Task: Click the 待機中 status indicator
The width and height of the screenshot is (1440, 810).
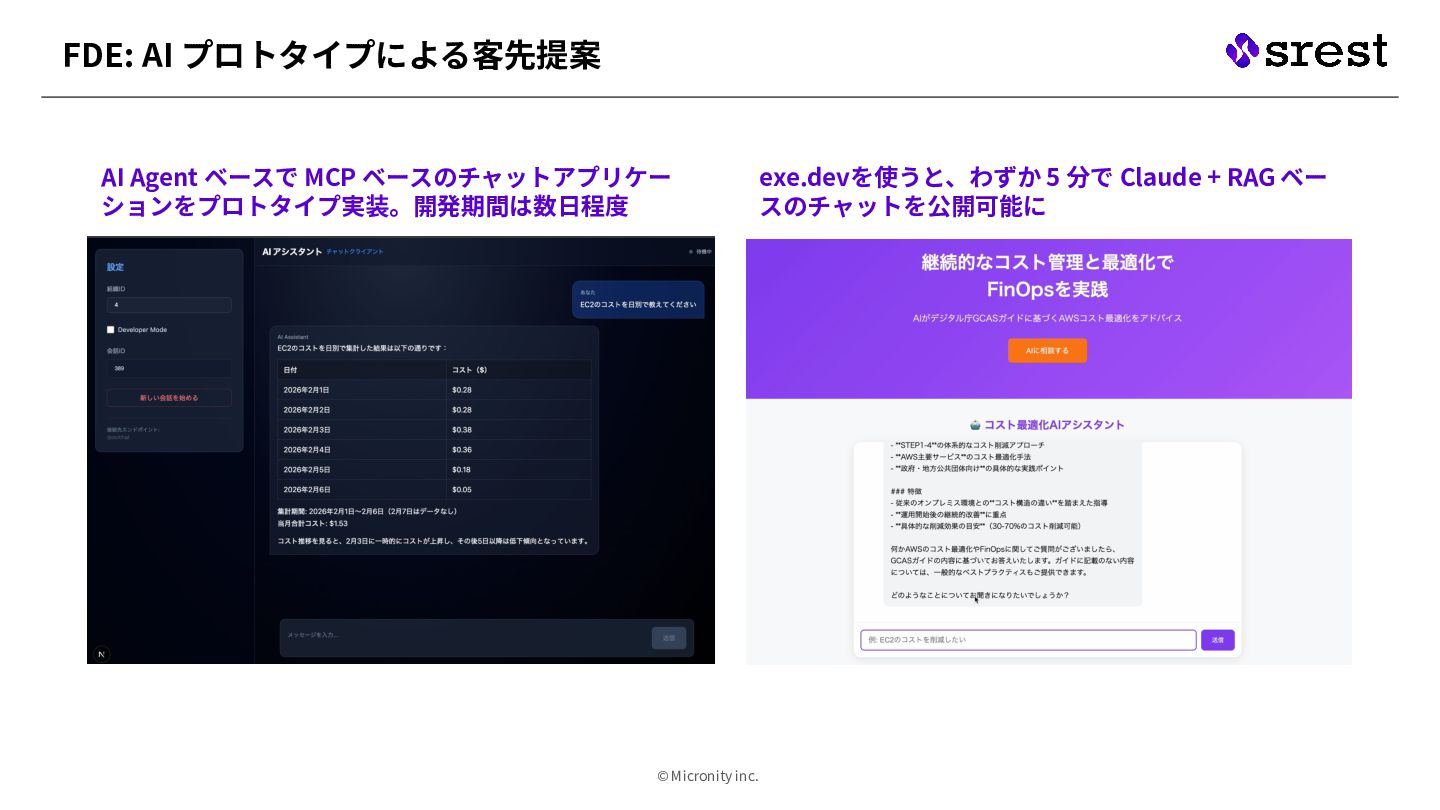Action: [x=700, y=252]
